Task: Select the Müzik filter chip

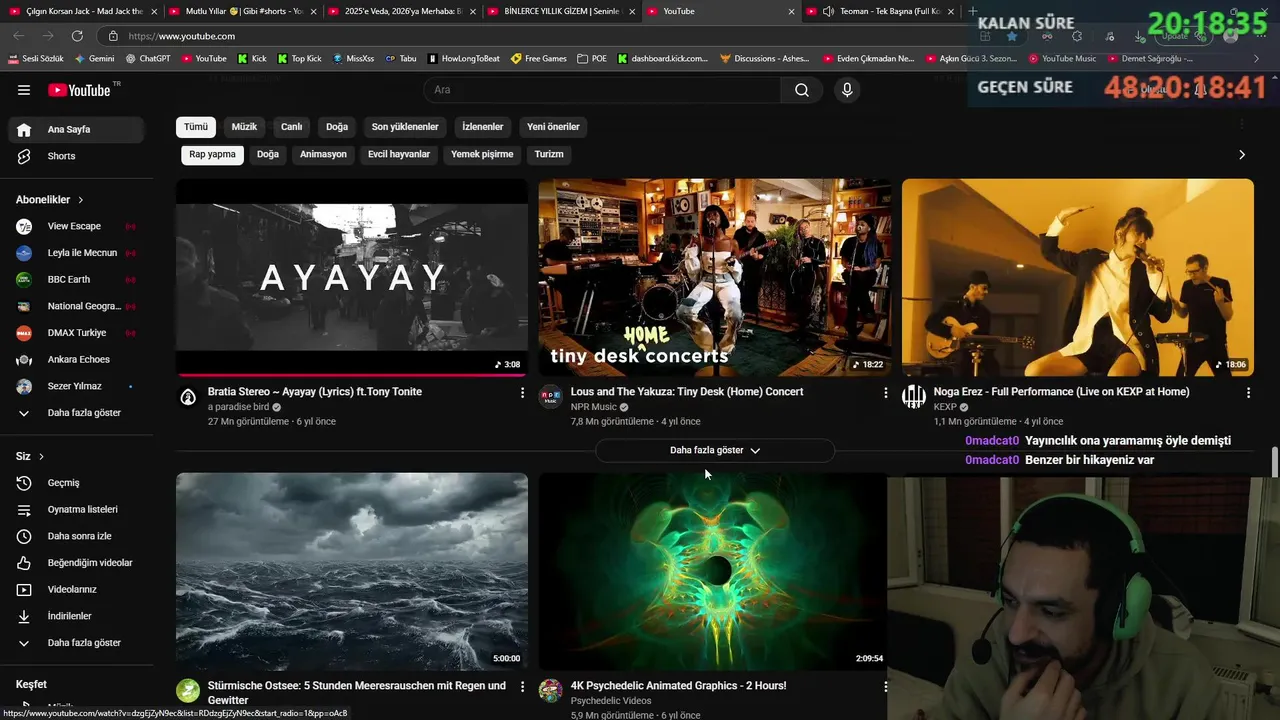Action: click(244, 127)
